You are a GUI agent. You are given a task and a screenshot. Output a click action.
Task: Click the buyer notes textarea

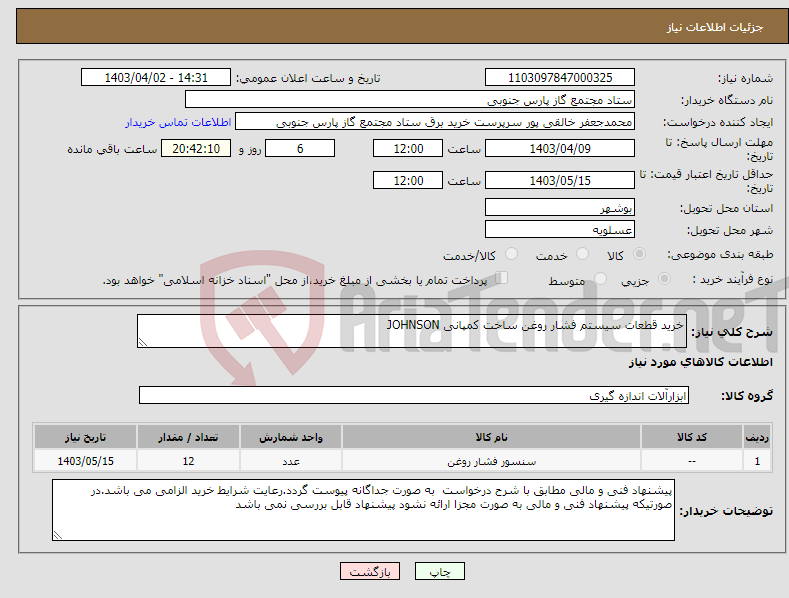tap(363, 510)
